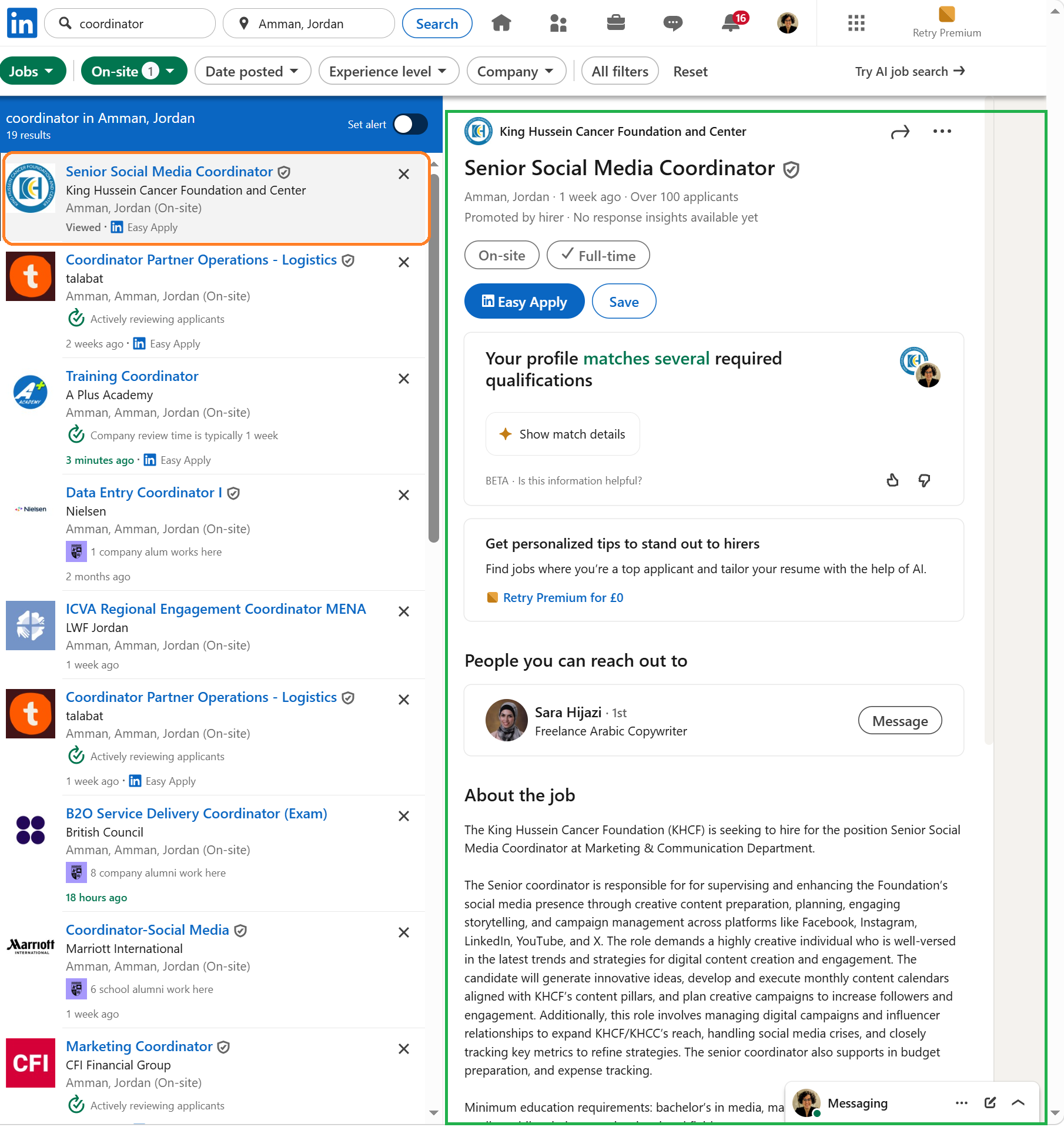
Task: Click Sara Hijazi's profile photo
Action: [506, 720]
